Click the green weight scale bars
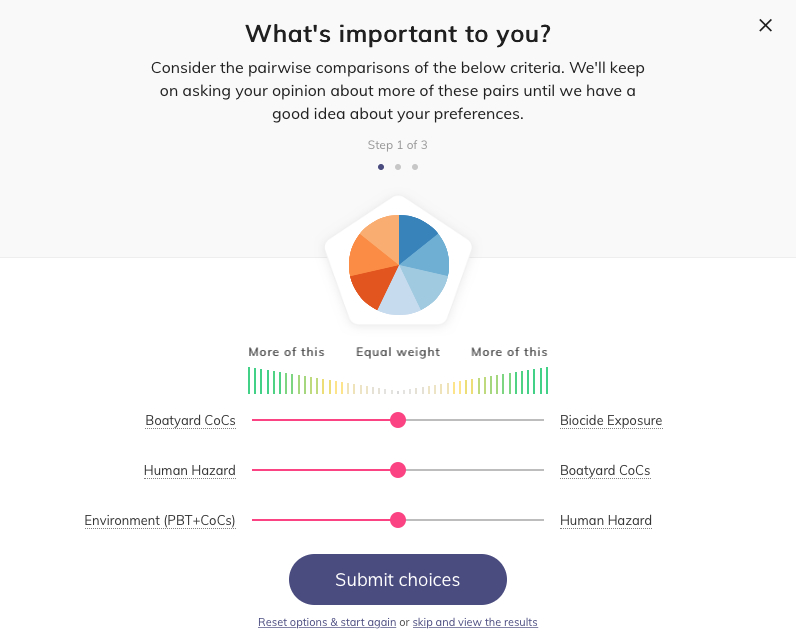Image resolution: width=796 pixels, height=638 pixels. pos(398,381)
